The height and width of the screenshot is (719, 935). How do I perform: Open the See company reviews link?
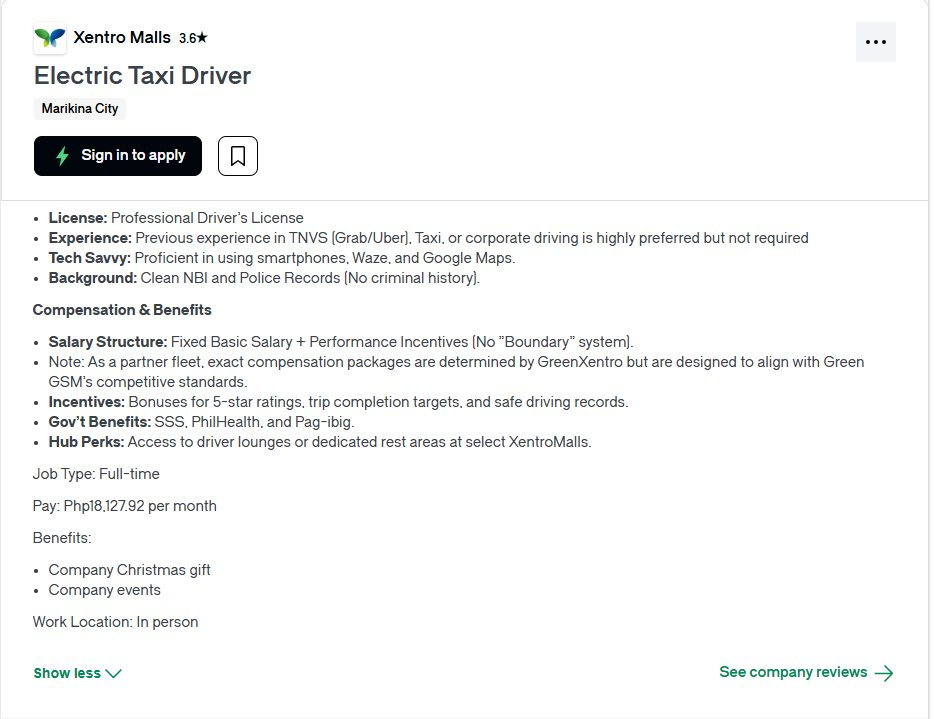pos(793,672)
